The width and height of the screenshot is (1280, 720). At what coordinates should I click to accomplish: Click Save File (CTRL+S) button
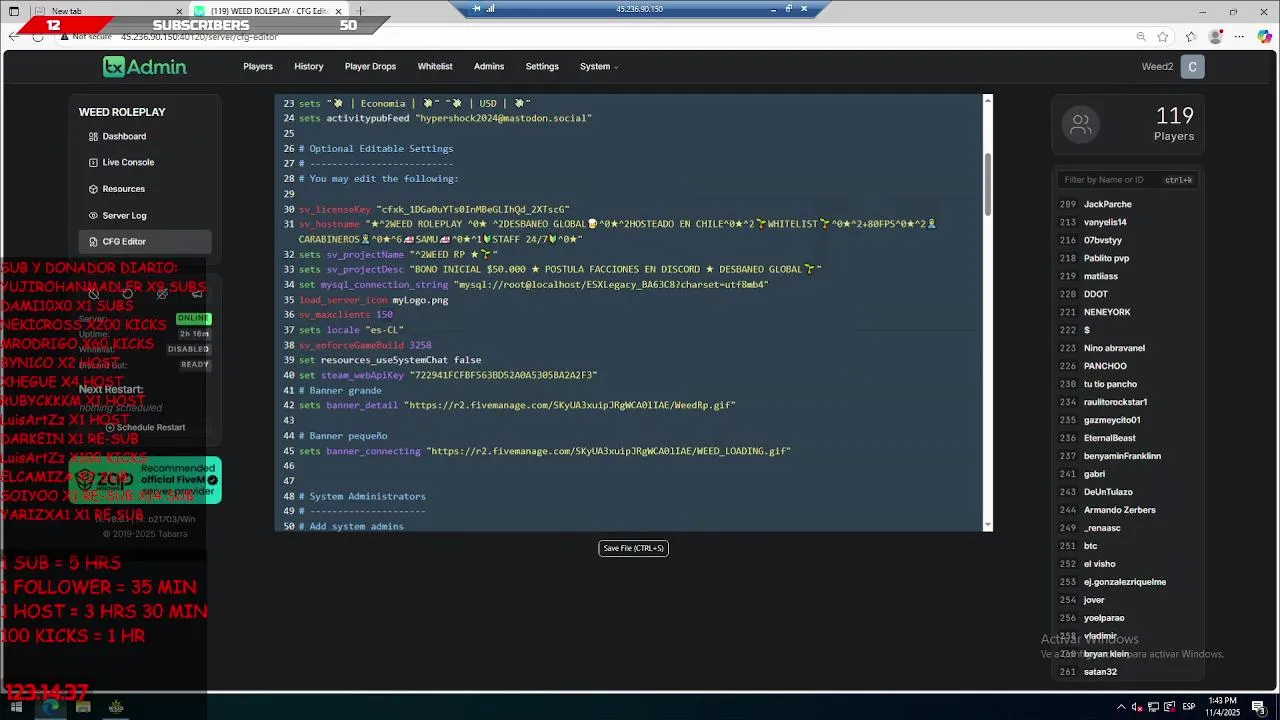633,548
